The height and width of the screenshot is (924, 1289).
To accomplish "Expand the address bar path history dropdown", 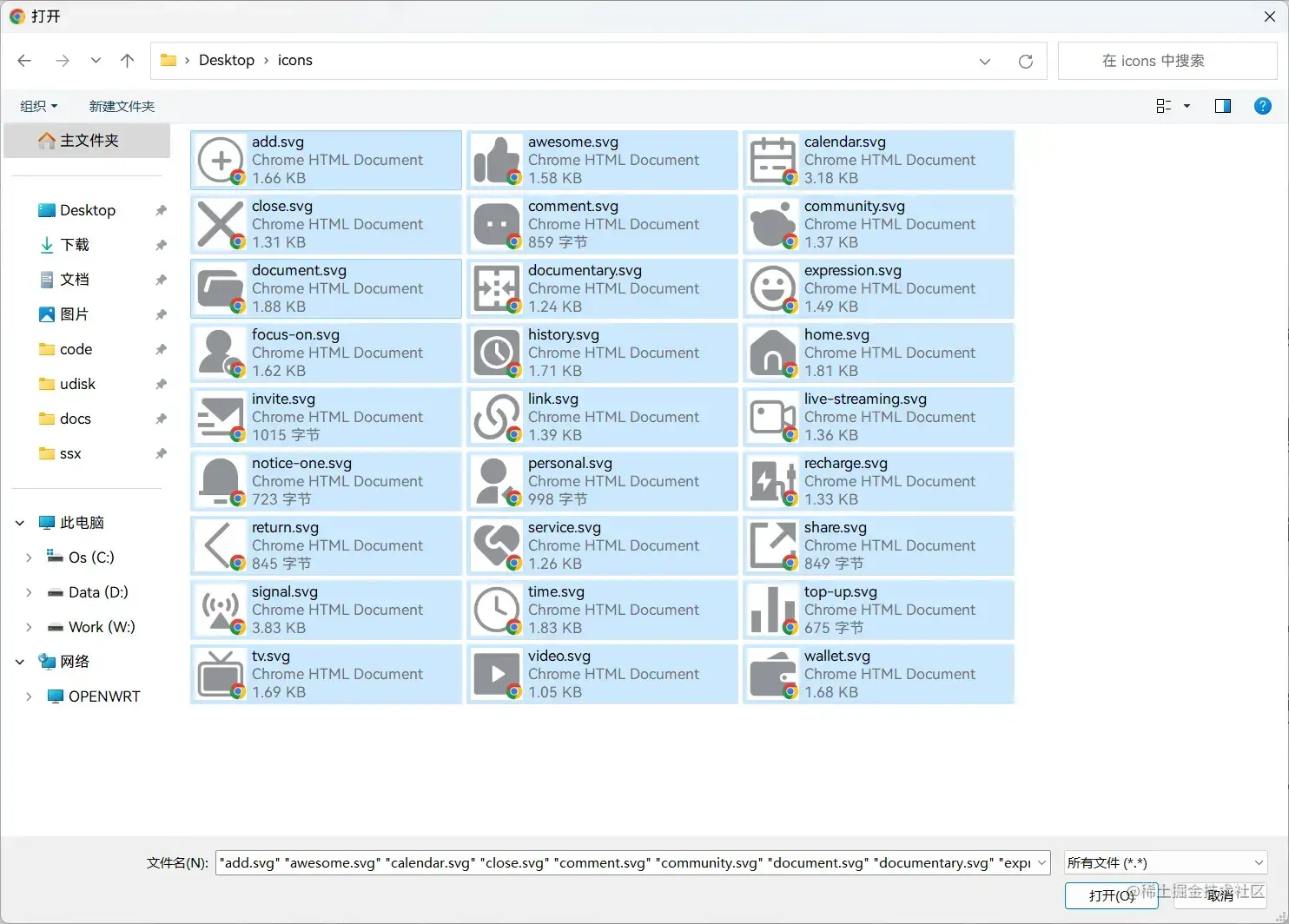I will (x=985, y=61).
